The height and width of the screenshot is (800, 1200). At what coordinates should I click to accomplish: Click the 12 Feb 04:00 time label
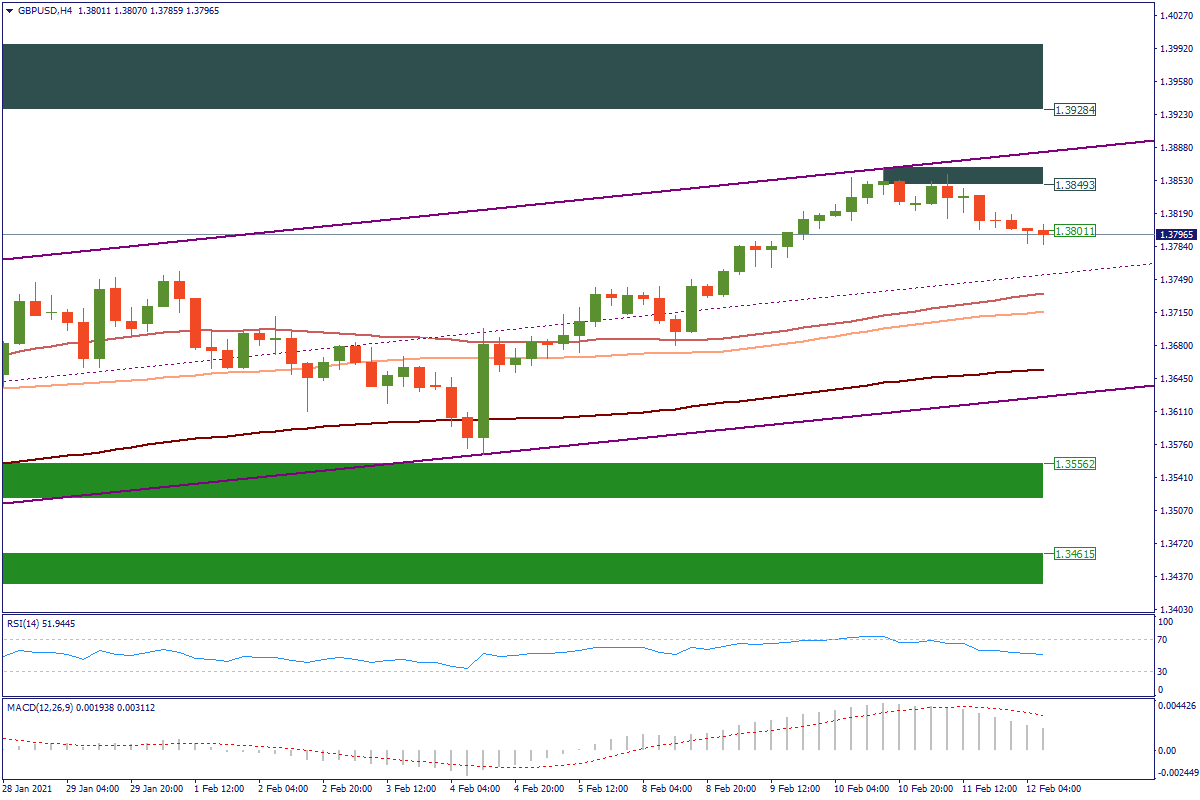point(1052,789)
